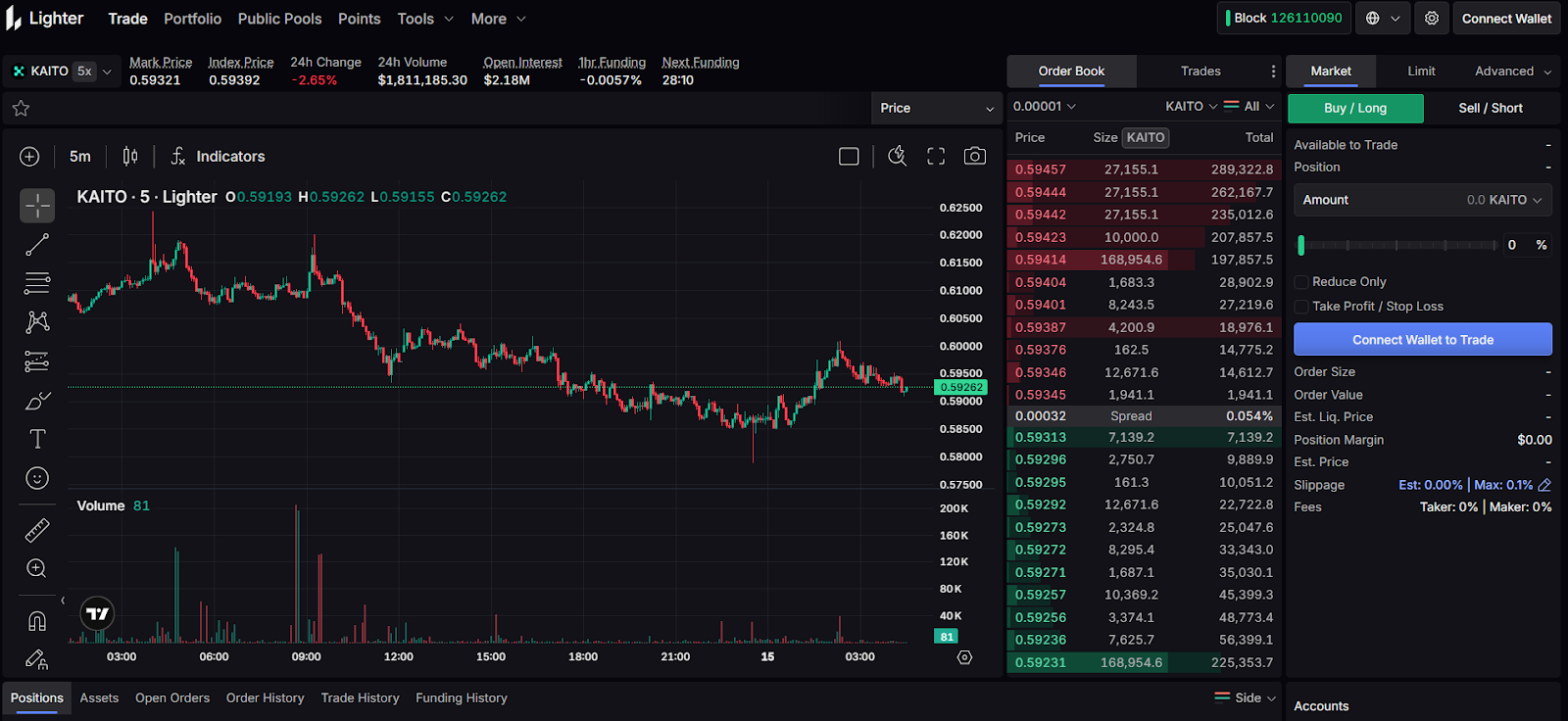The height and width of the screenshot is (721, 1568).
Task: Select the trend line drawing tool
Action: 37,245
